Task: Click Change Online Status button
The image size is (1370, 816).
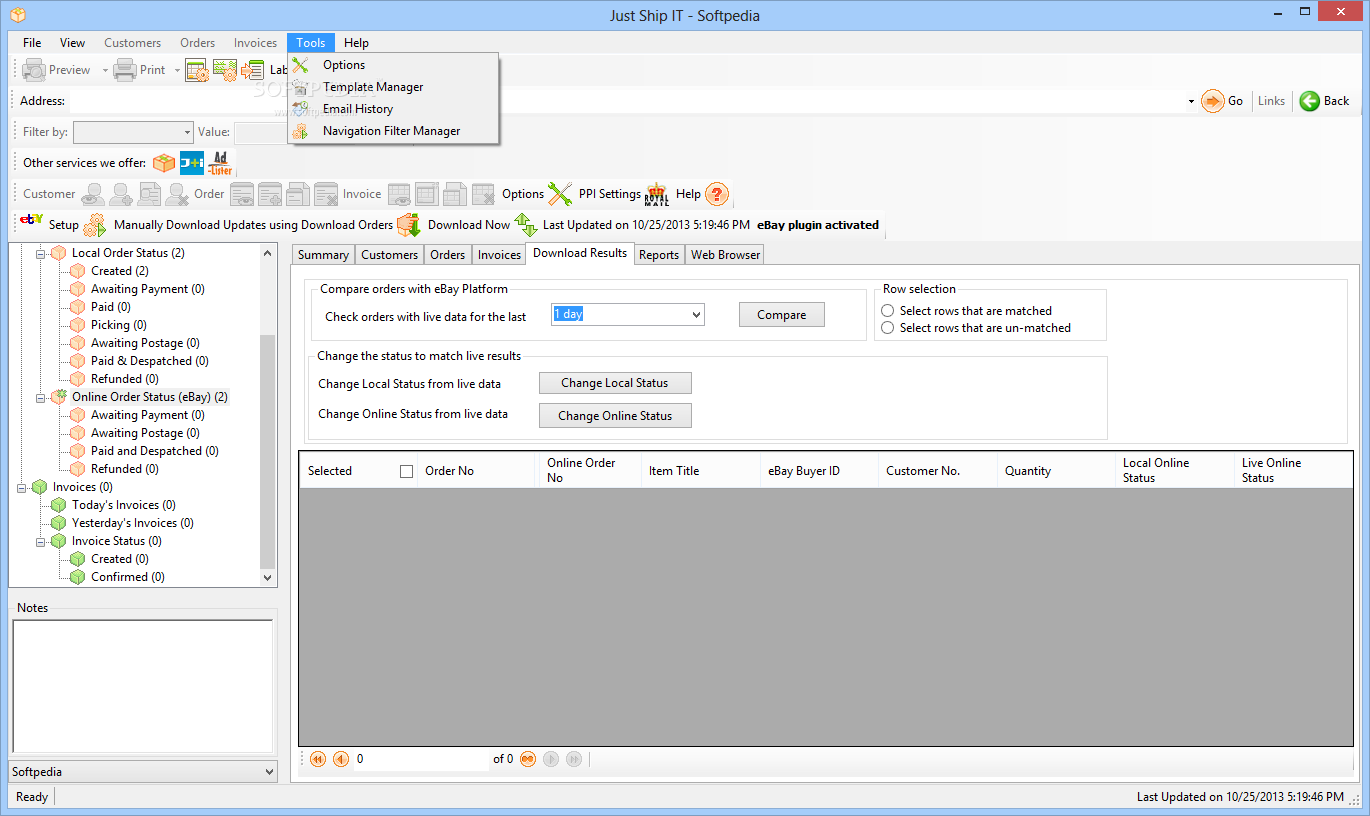Action: pos(615,416)
